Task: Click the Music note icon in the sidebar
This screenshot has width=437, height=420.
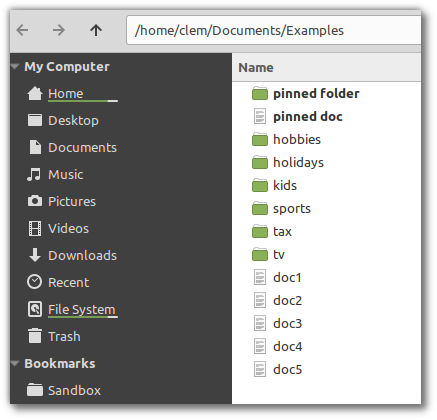Action: tap(34, 174)
